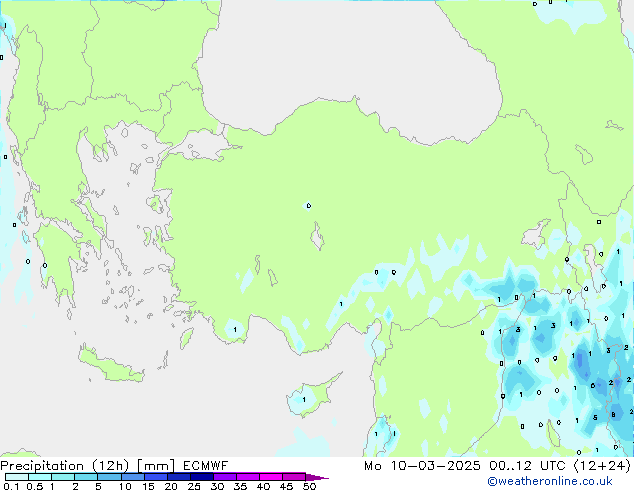Click the "25" legend scale label

point(194,486)
